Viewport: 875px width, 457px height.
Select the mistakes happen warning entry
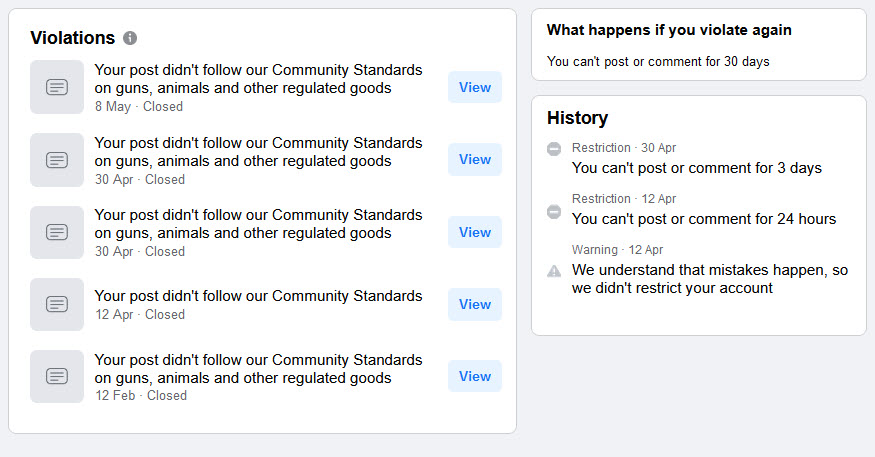point(710,279)
